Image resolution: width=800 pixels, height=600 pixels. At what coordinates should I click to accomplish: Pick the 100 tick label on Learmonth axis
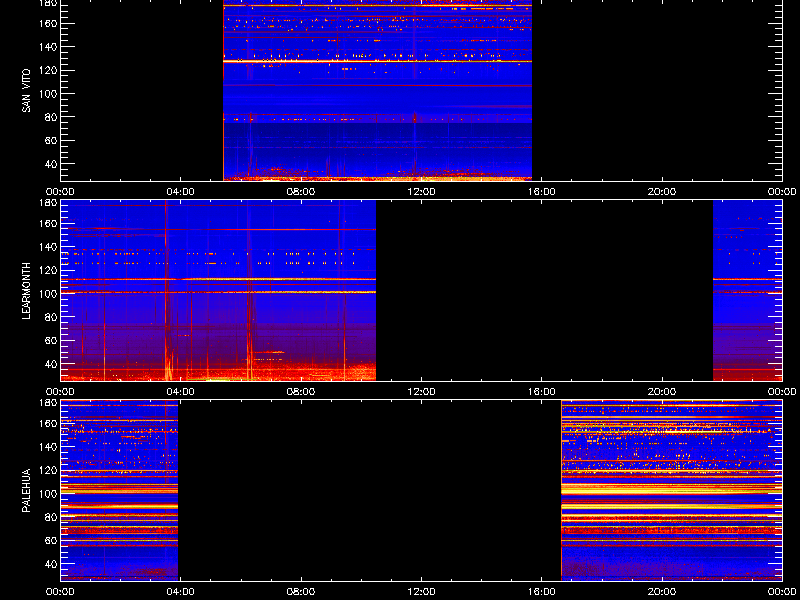pos(49,294)
